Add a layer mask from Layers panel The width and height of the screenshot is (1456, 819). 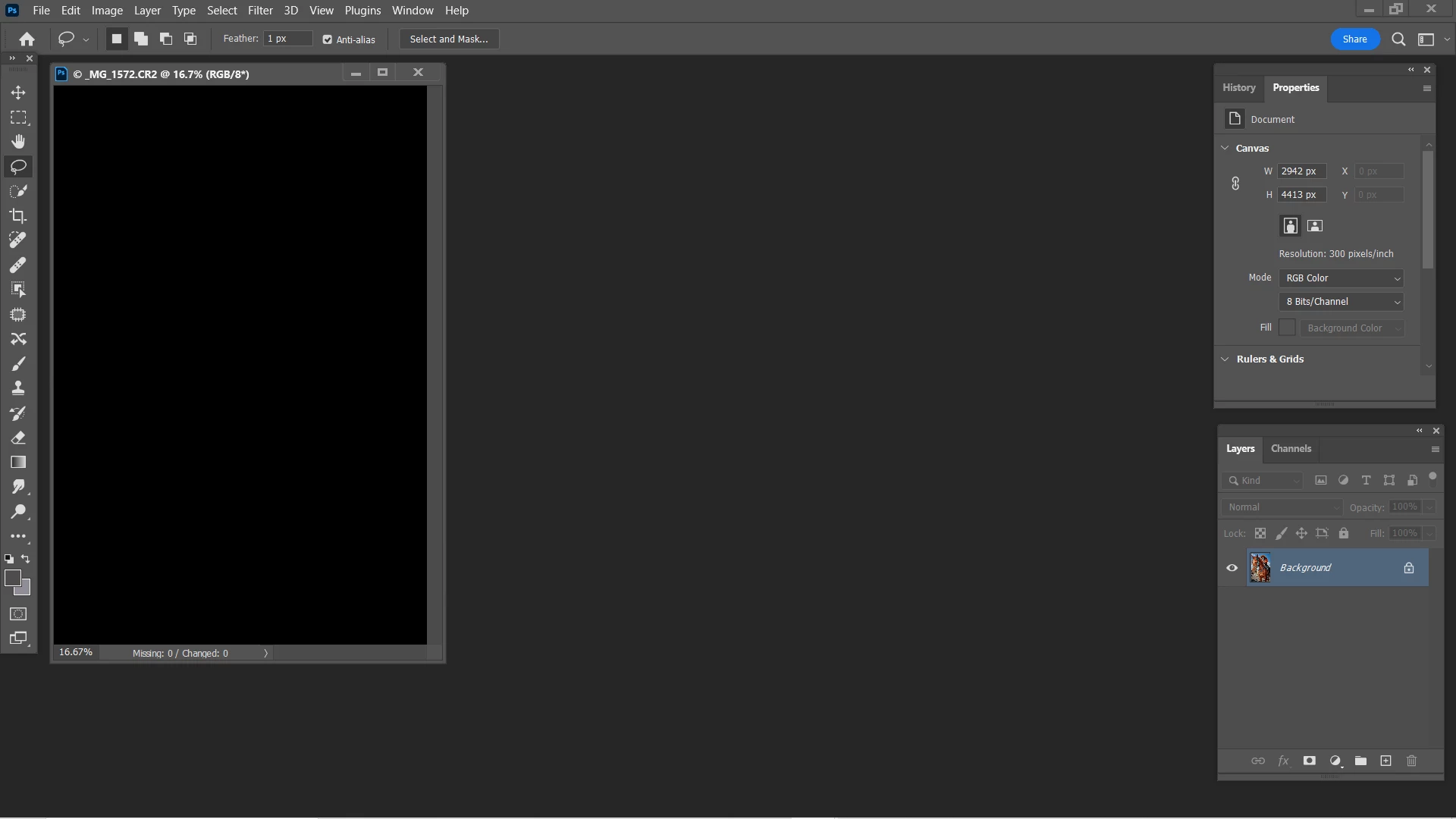pyautogui.click(x=1309, y=761)
